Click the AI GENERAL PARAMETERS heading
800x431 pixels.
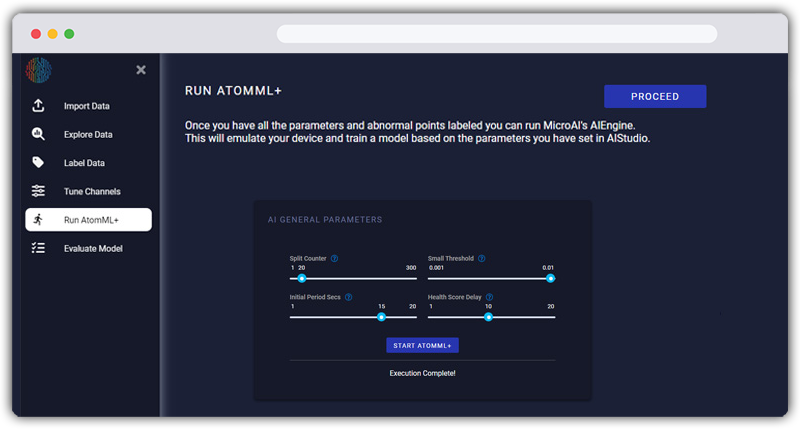[x=325, y=220]
